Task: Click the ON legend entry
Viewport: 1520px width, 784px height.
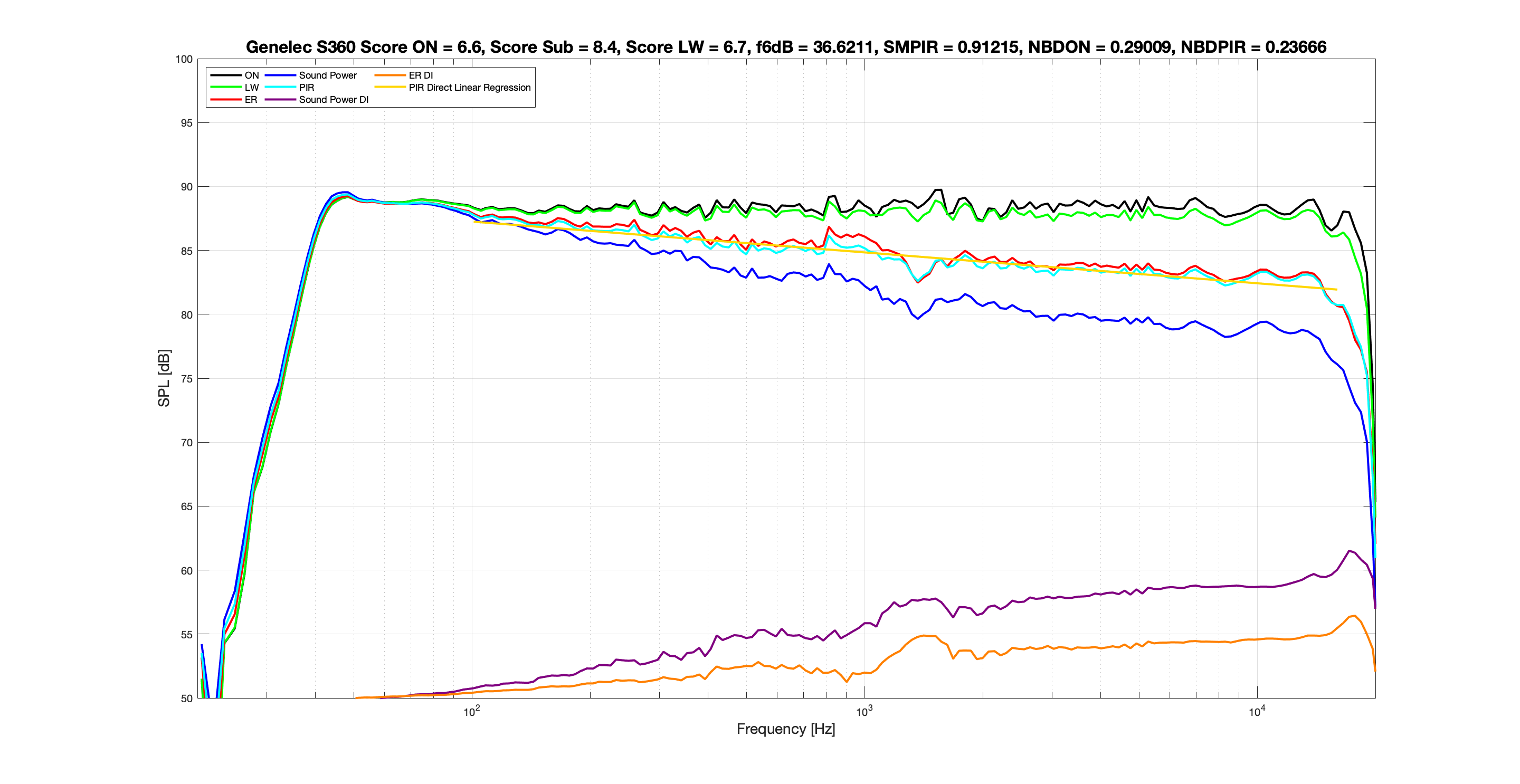Action: (x=235, y=75)
